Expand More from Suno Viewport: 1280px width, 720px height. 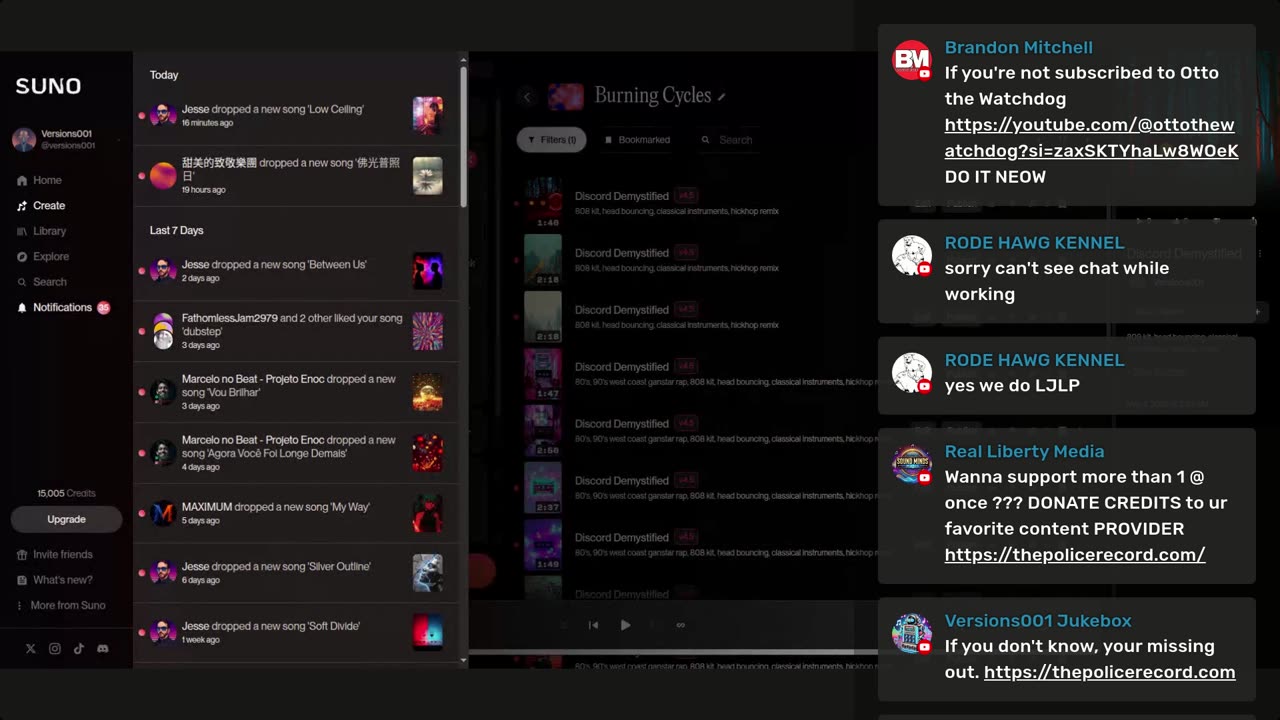point(60,605)
